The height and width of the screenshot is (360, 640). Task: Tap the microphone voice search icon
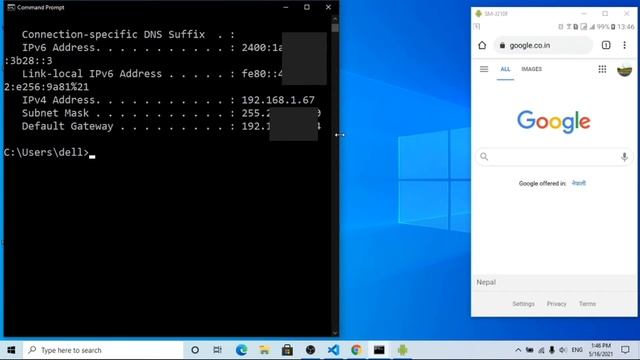pos(624,156)
